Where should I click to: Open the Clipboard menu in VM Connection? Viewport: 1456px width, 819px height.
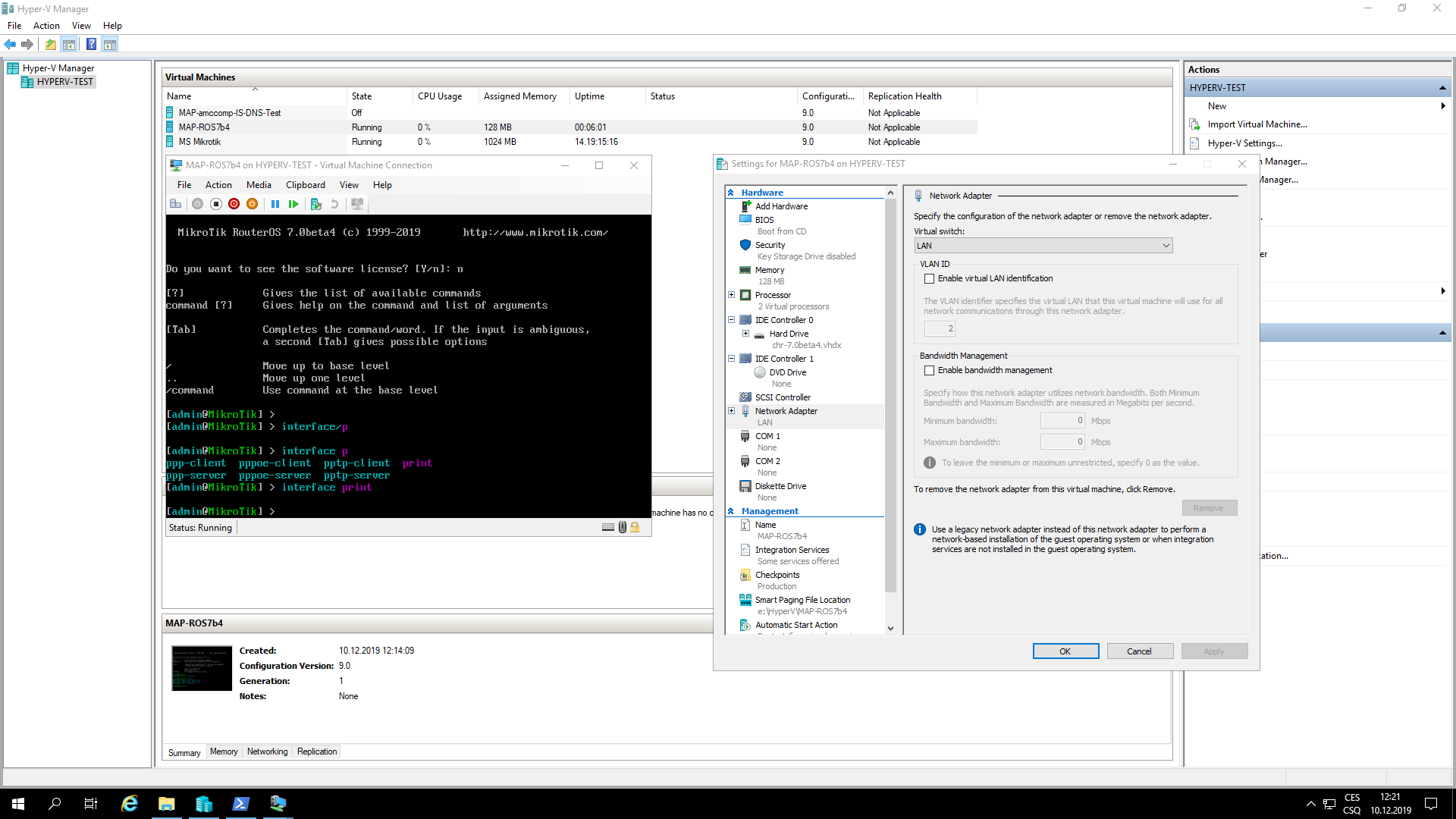(x=305, y=185)
